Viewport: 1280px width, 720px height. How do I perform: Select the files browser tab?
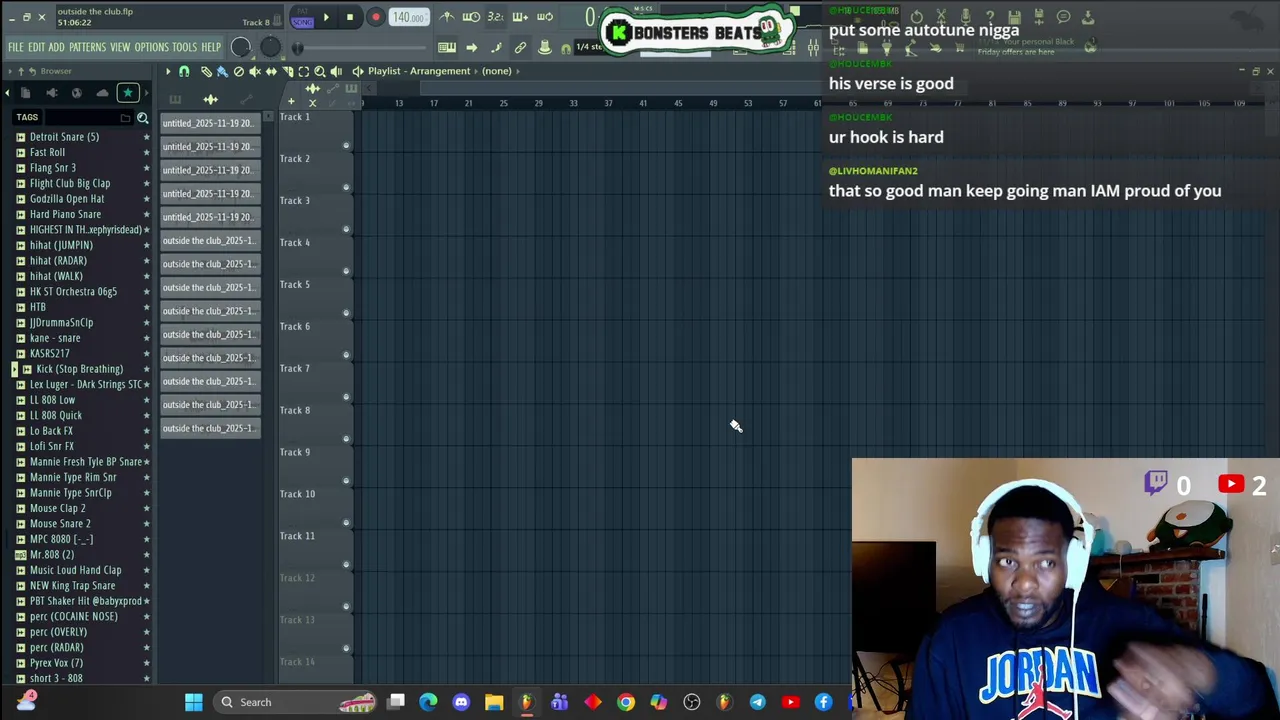25,93
